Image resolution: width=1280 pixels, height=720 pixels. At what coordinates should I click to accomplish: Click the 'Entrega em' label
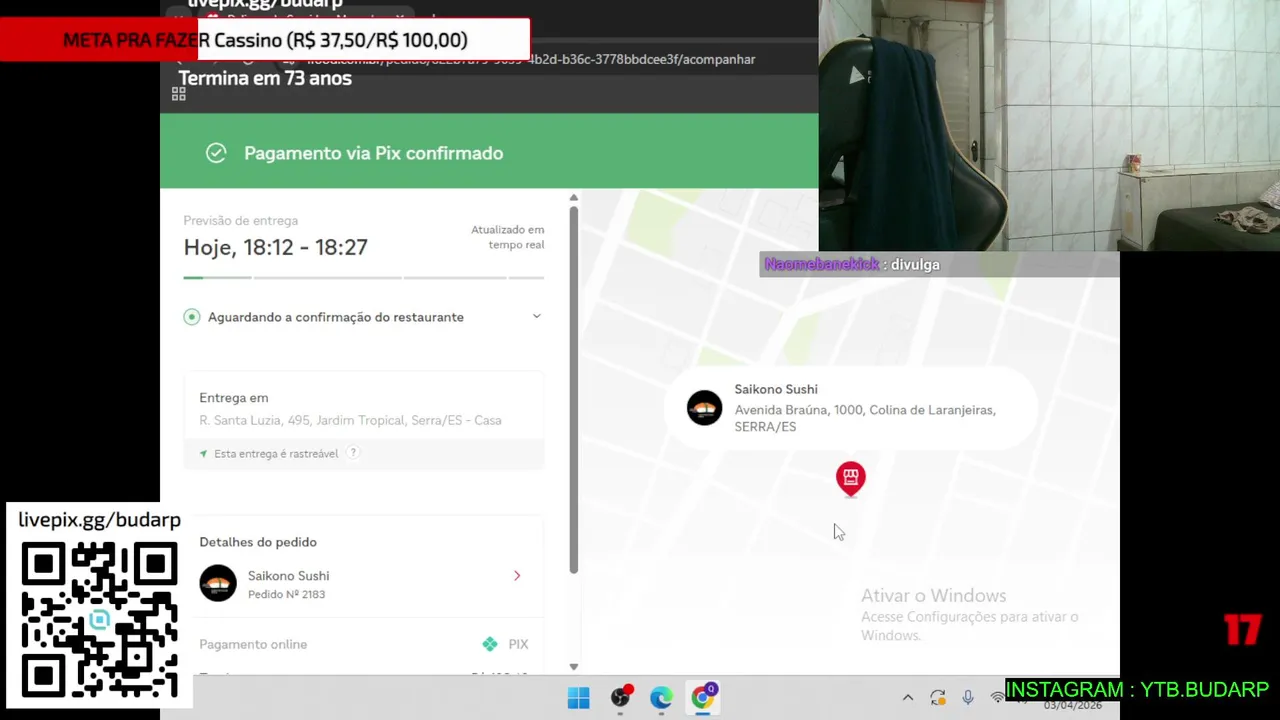[233, 398]
